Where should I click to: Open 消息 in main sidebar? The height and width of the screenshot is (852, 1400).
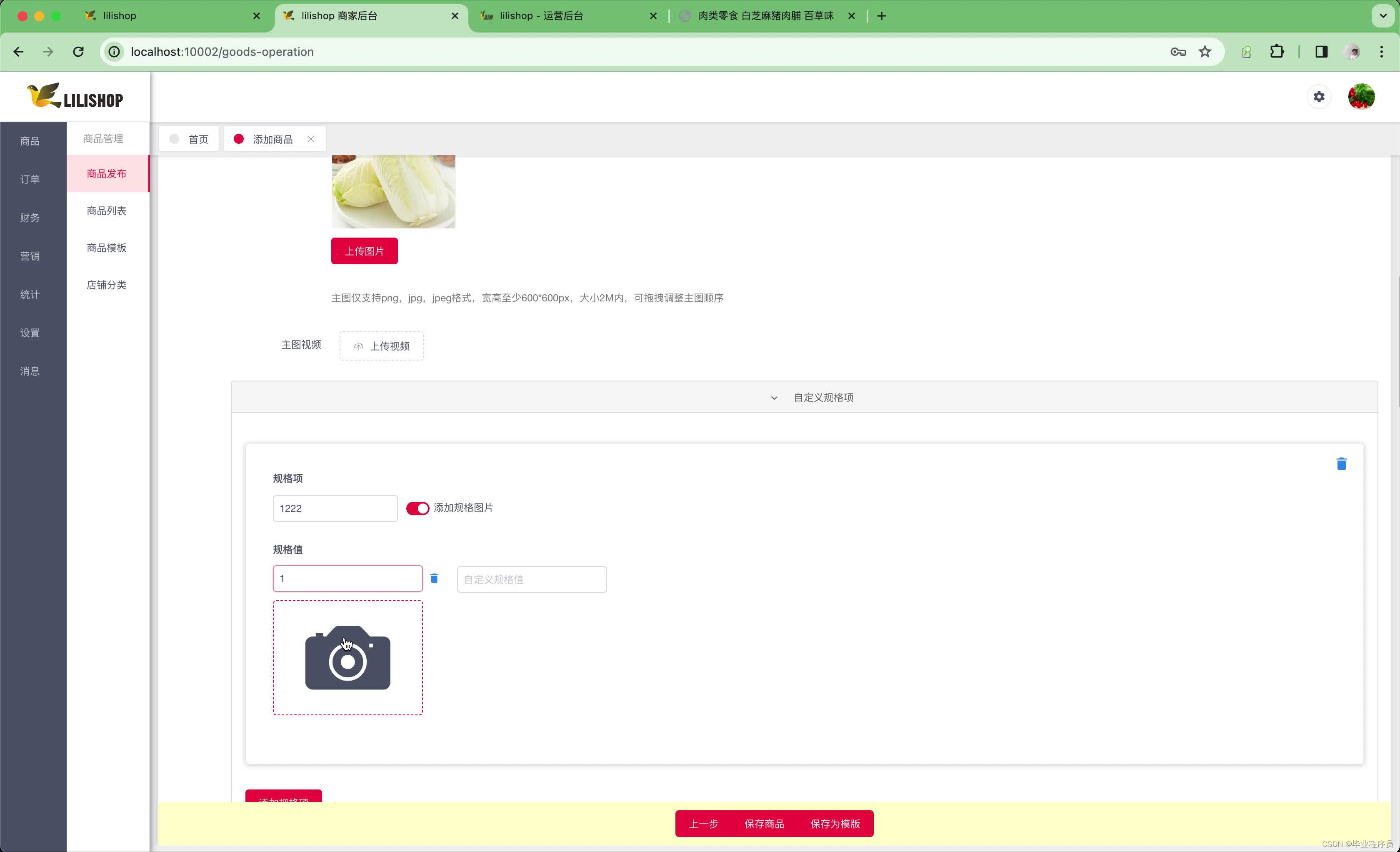30,371
